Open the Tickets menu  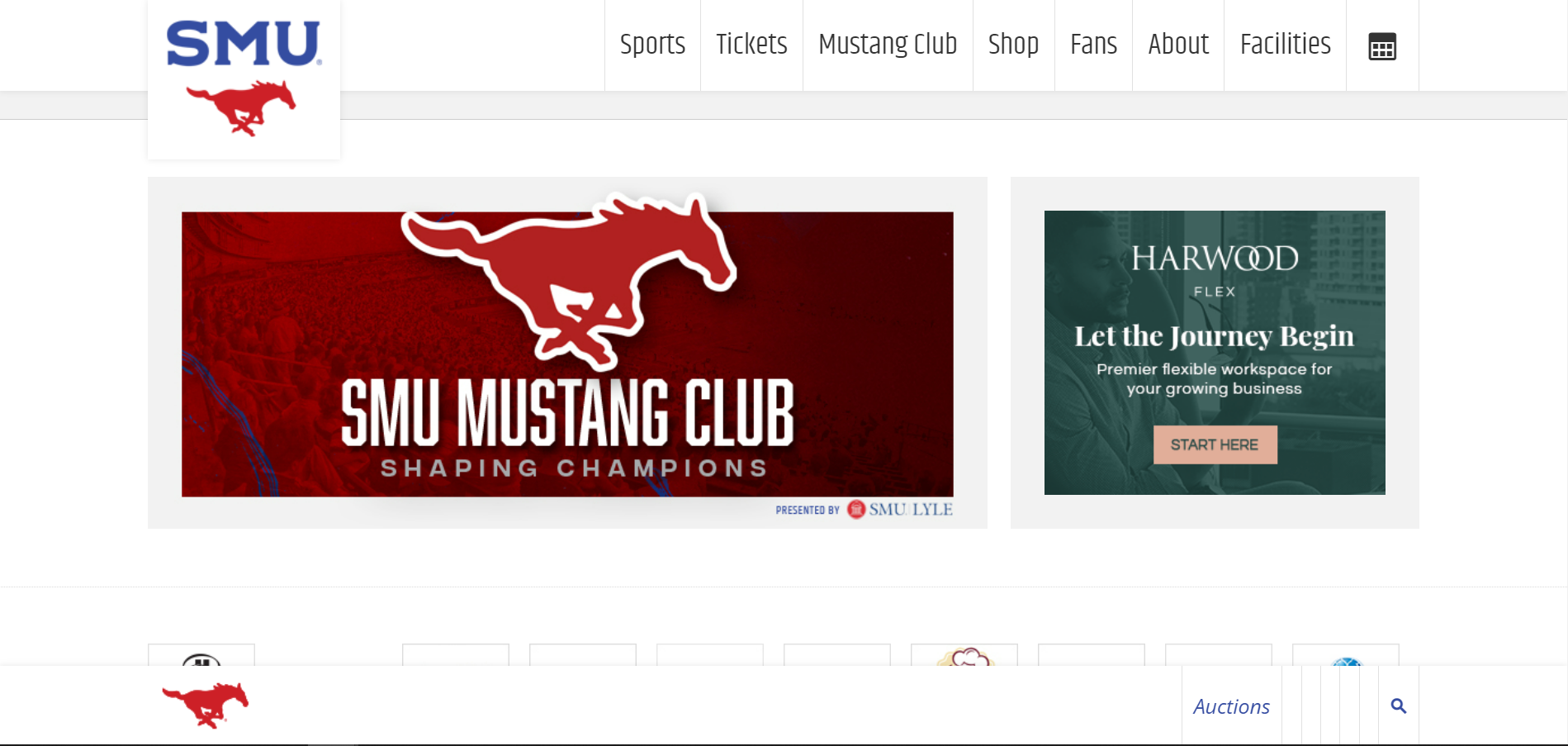(x=751, y=45)
